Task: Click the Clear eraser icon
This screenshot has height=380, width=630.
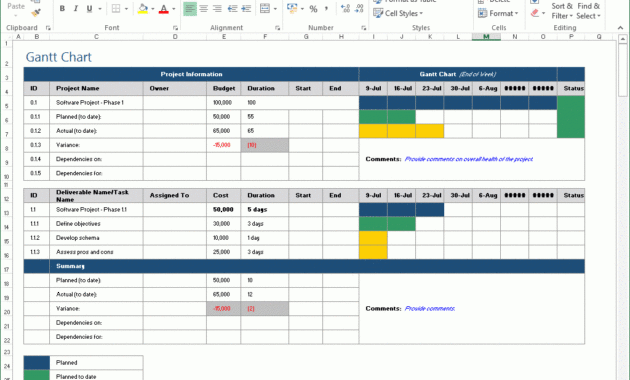Action: point(534,13)
